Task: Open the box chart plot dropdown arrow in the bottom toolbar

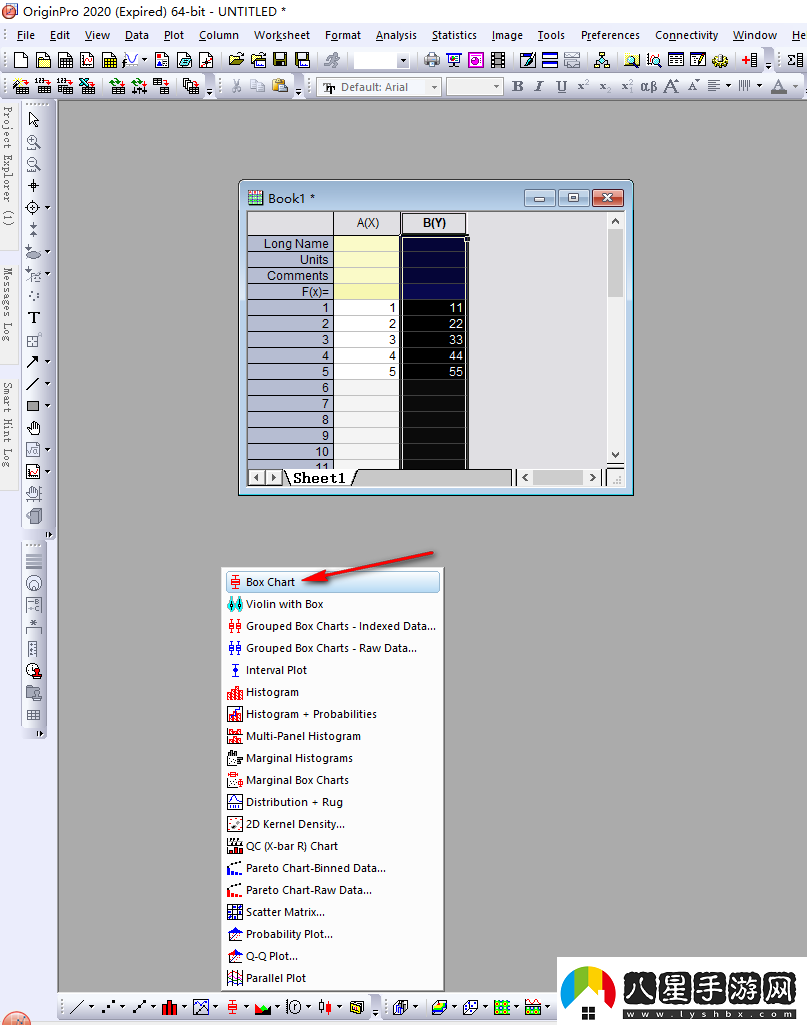Action: 245,1007
